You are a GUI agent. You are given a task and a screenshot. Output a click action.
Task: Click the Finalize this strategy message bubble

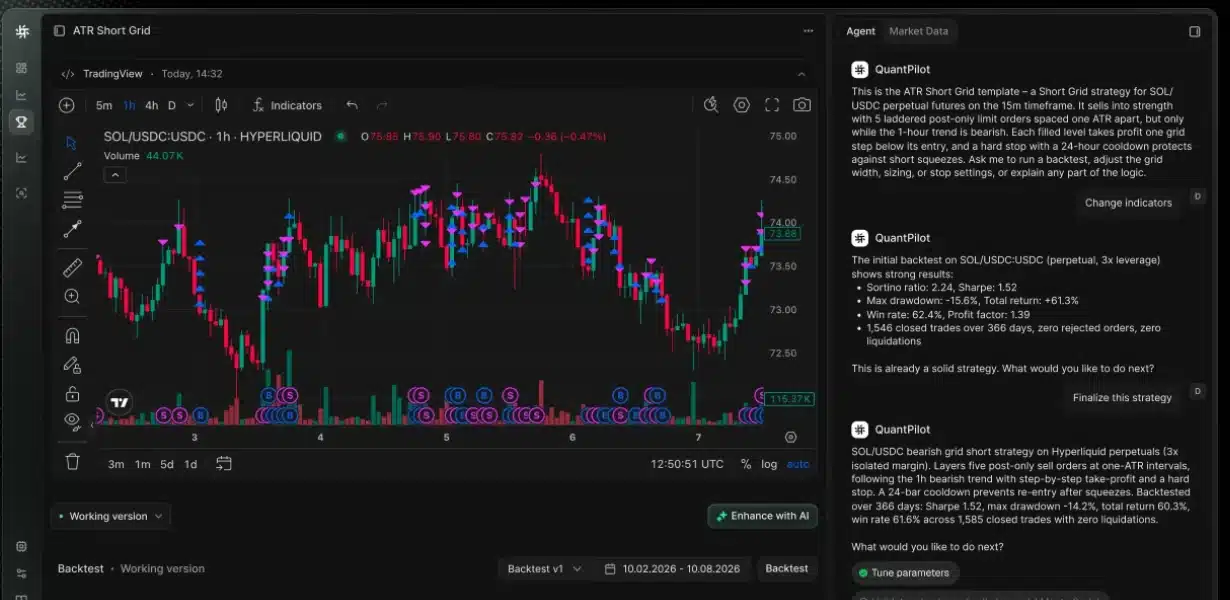coord(1122,397)
